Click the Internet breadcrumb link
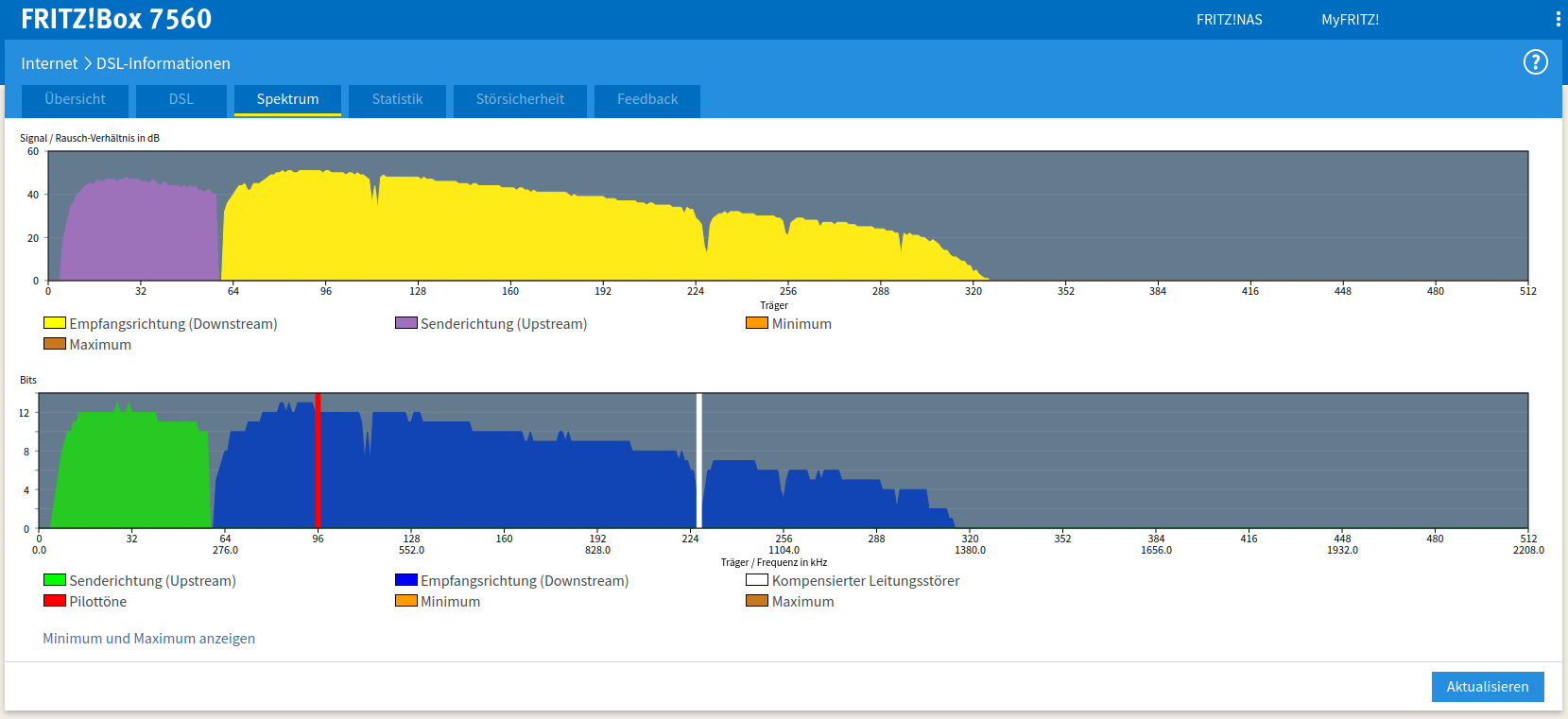The height and width of the screenshot is (719, 1568). [49, 63]
